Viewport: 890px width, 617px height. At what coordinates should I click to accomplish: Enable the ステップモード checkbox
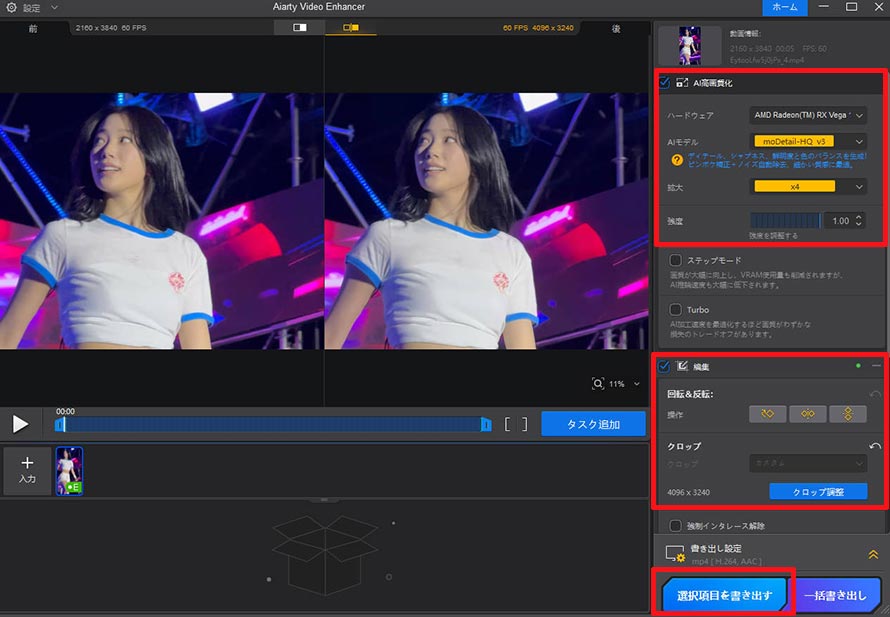pyautogui.click(x=675, y=260)
